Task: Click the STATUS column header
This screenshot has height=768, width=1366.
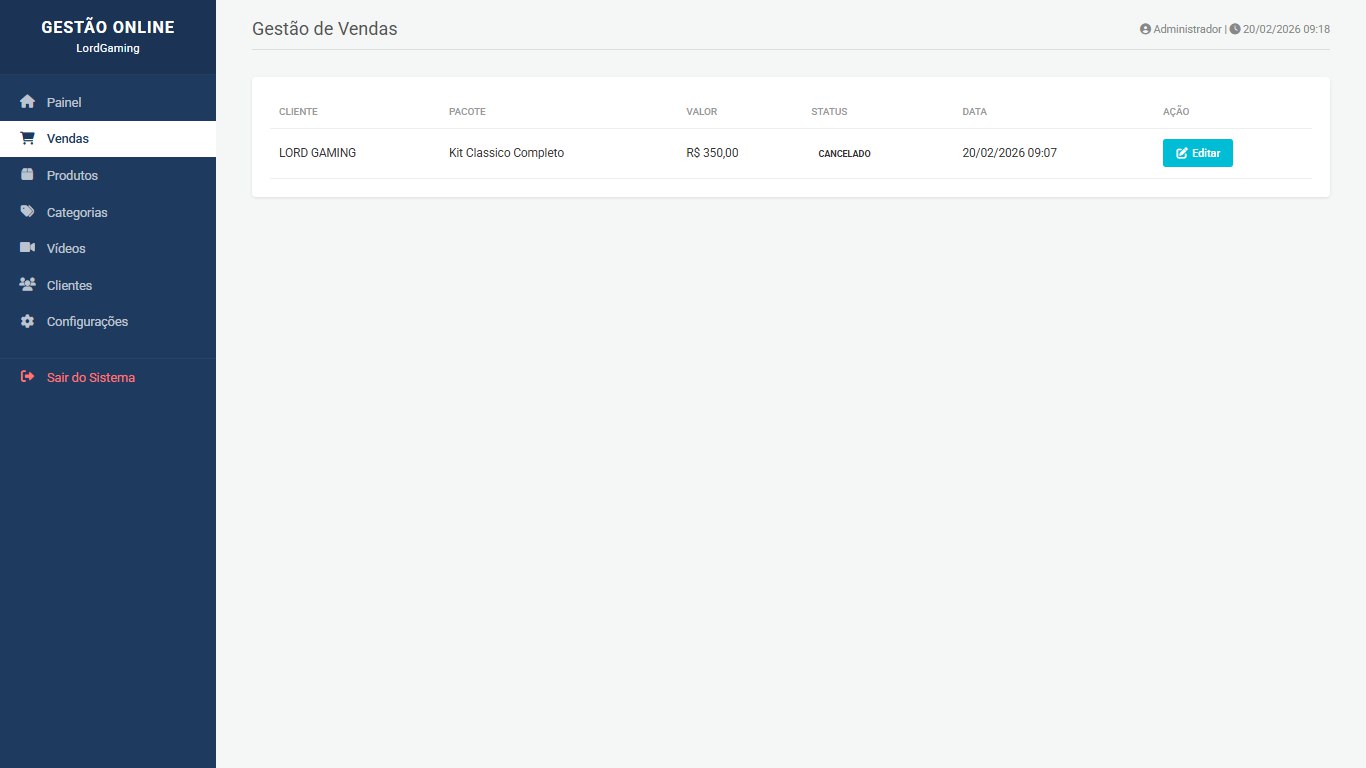Action: pos(829,112)
